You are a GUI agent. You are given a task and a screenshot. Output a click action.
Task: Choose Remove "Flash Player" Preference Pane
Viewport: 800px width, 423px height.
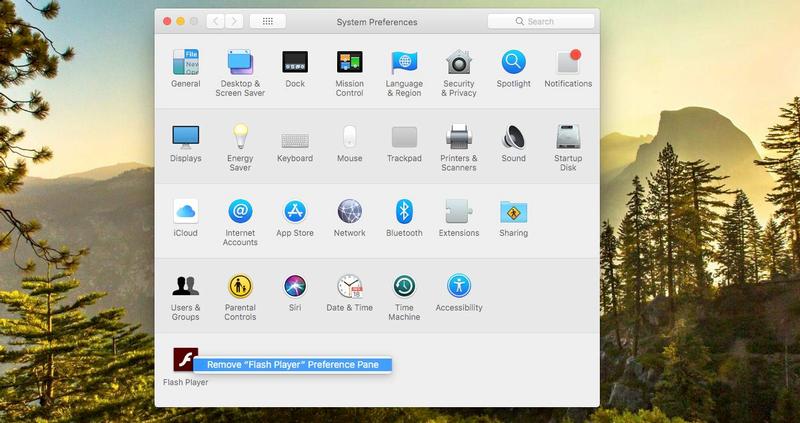[x=293, y=364]
